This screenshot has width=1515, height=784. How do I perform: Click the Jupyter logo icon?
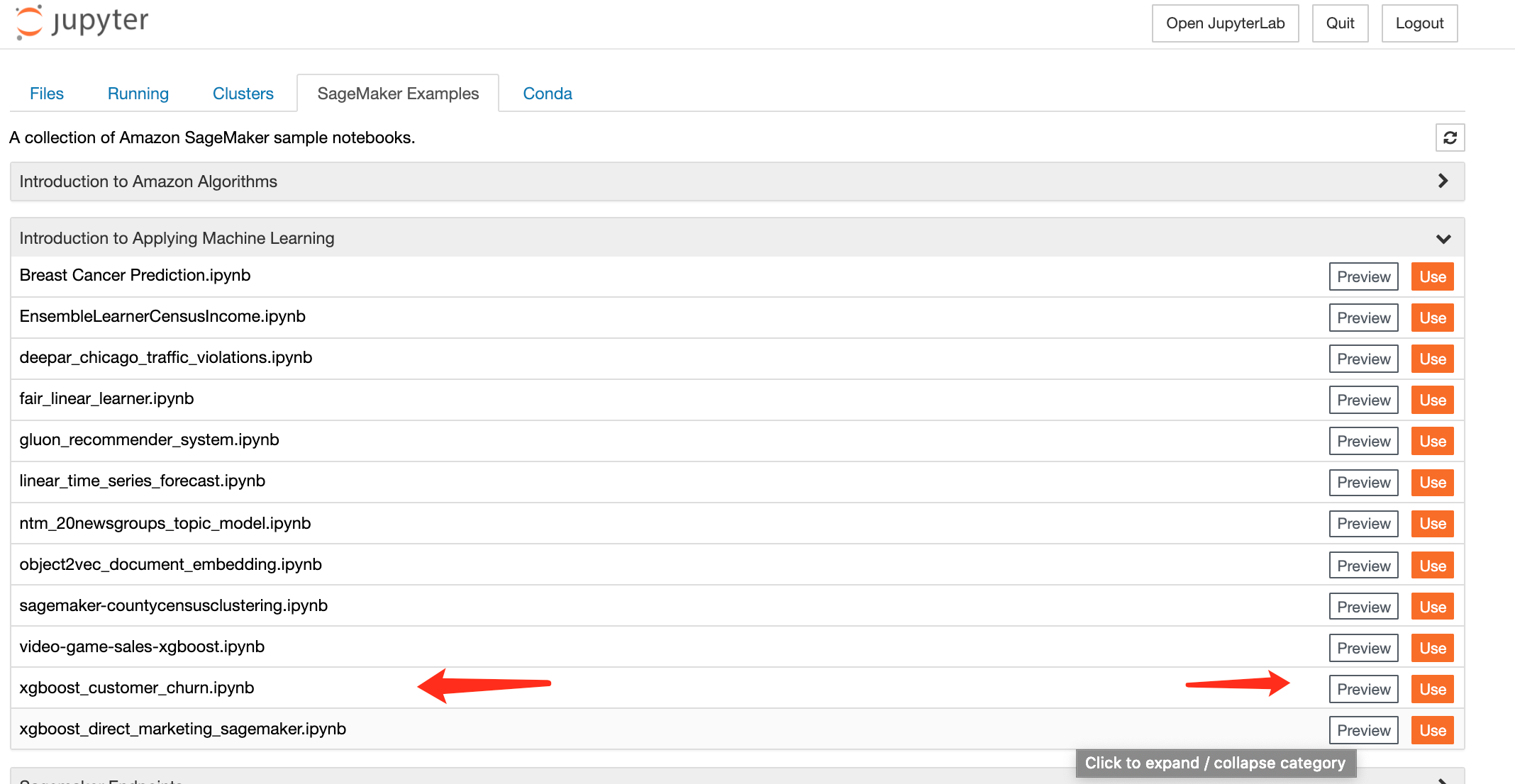pos(30,21)
